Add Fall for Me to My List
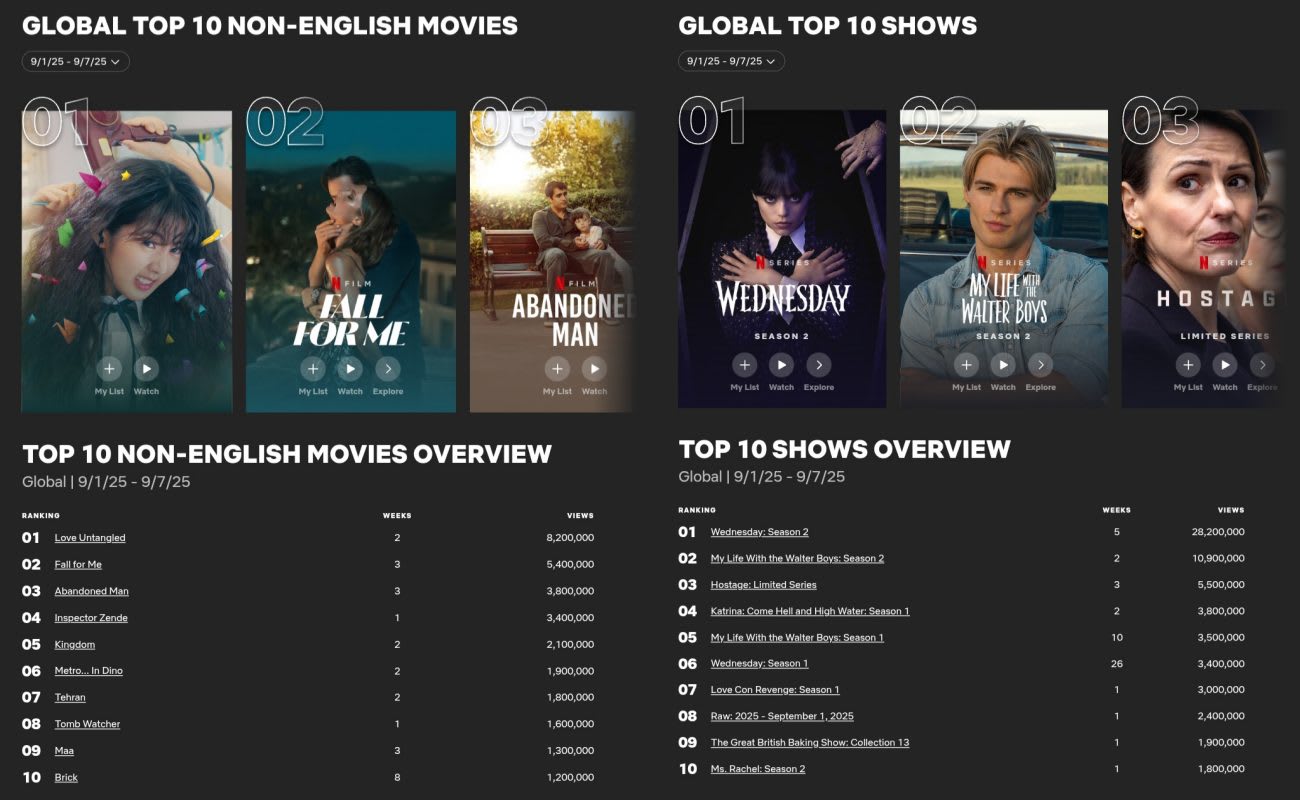Viewport: 1300px width, 800px height. coord(312,368)
